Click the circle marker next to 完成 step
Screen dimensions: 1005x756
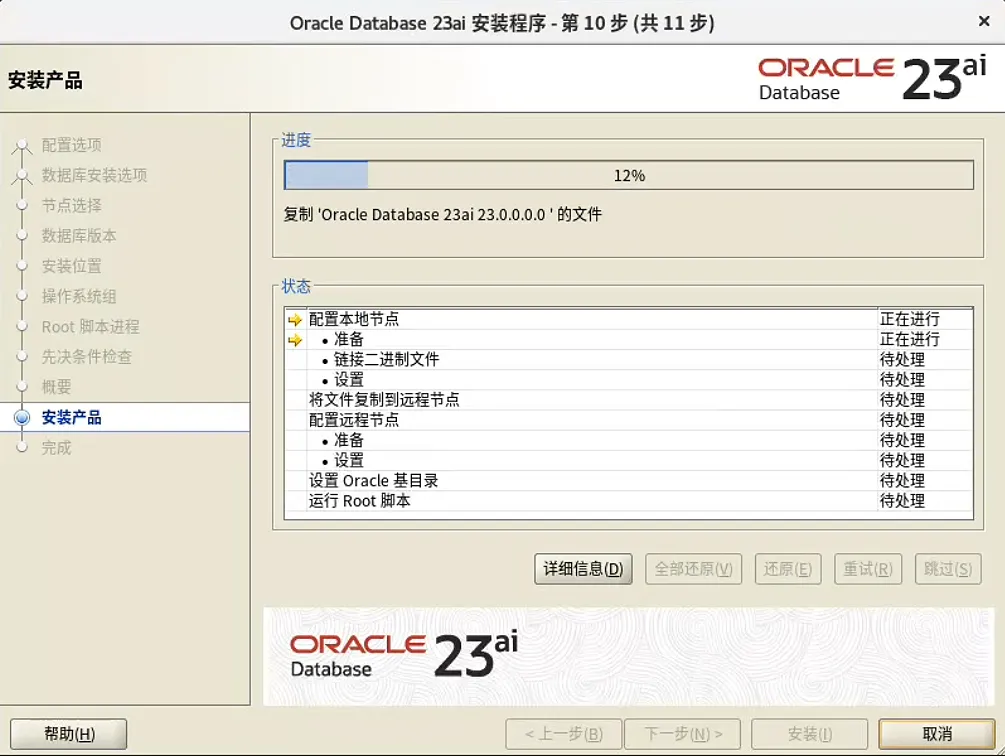(20, 447)
